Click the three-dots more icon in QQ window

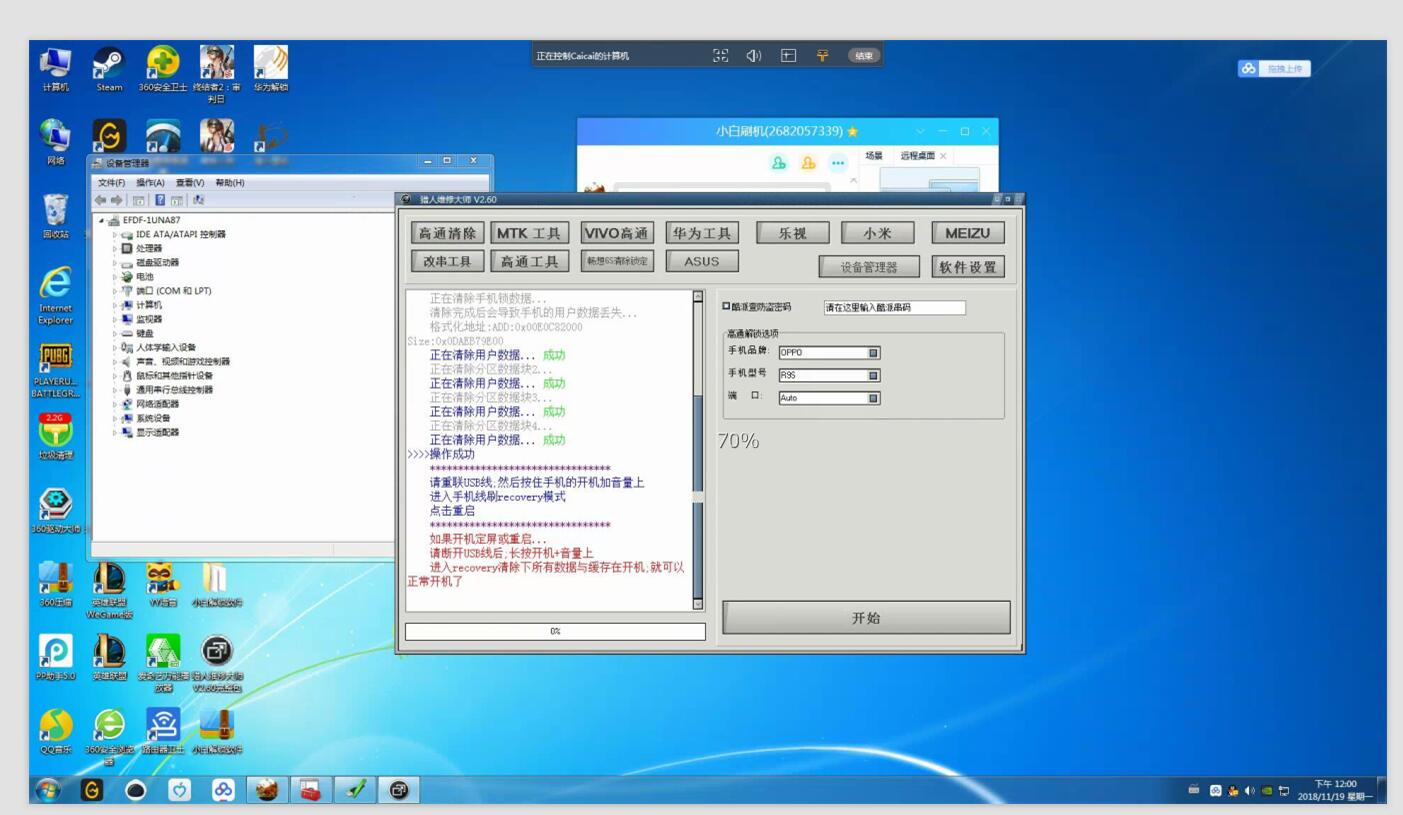tap(837, 163)
